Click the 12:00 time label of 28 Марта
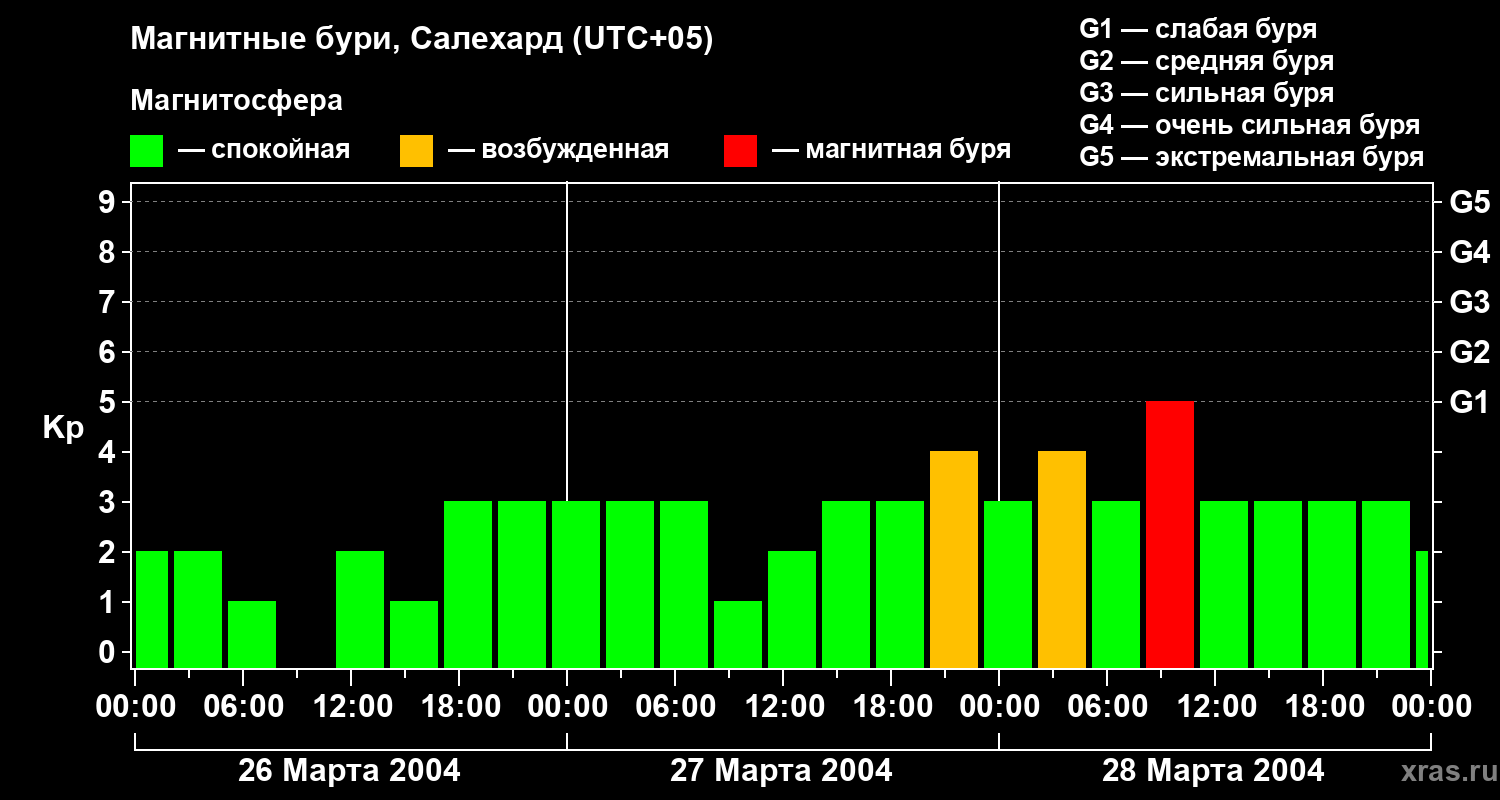The height and width of the screenshot is (800, 1500). [x=1215, y=706]
